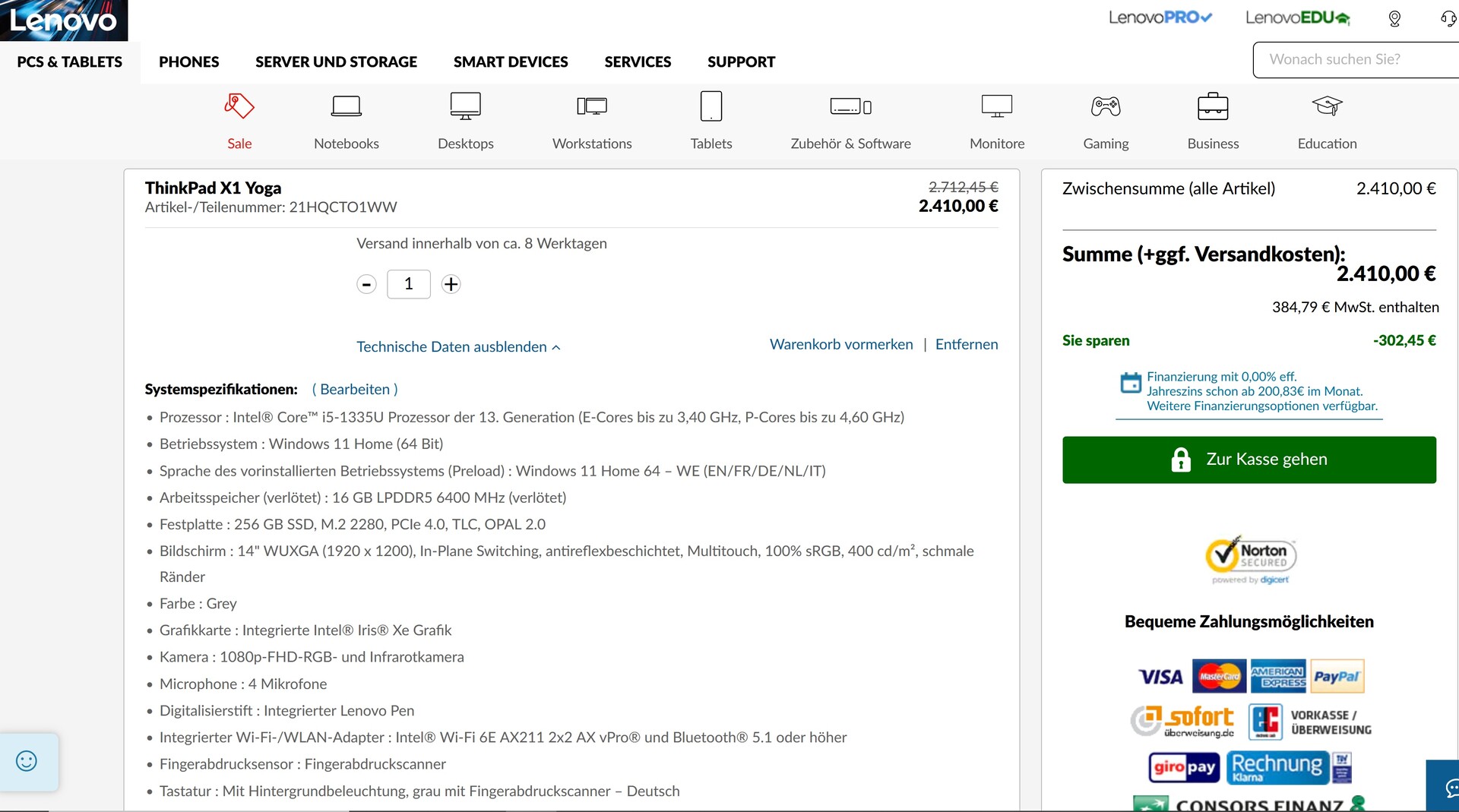Collapse Technische Daten ausblenden section
The height and width of the screenshot is (812, 1459).
tap(458, 347)
